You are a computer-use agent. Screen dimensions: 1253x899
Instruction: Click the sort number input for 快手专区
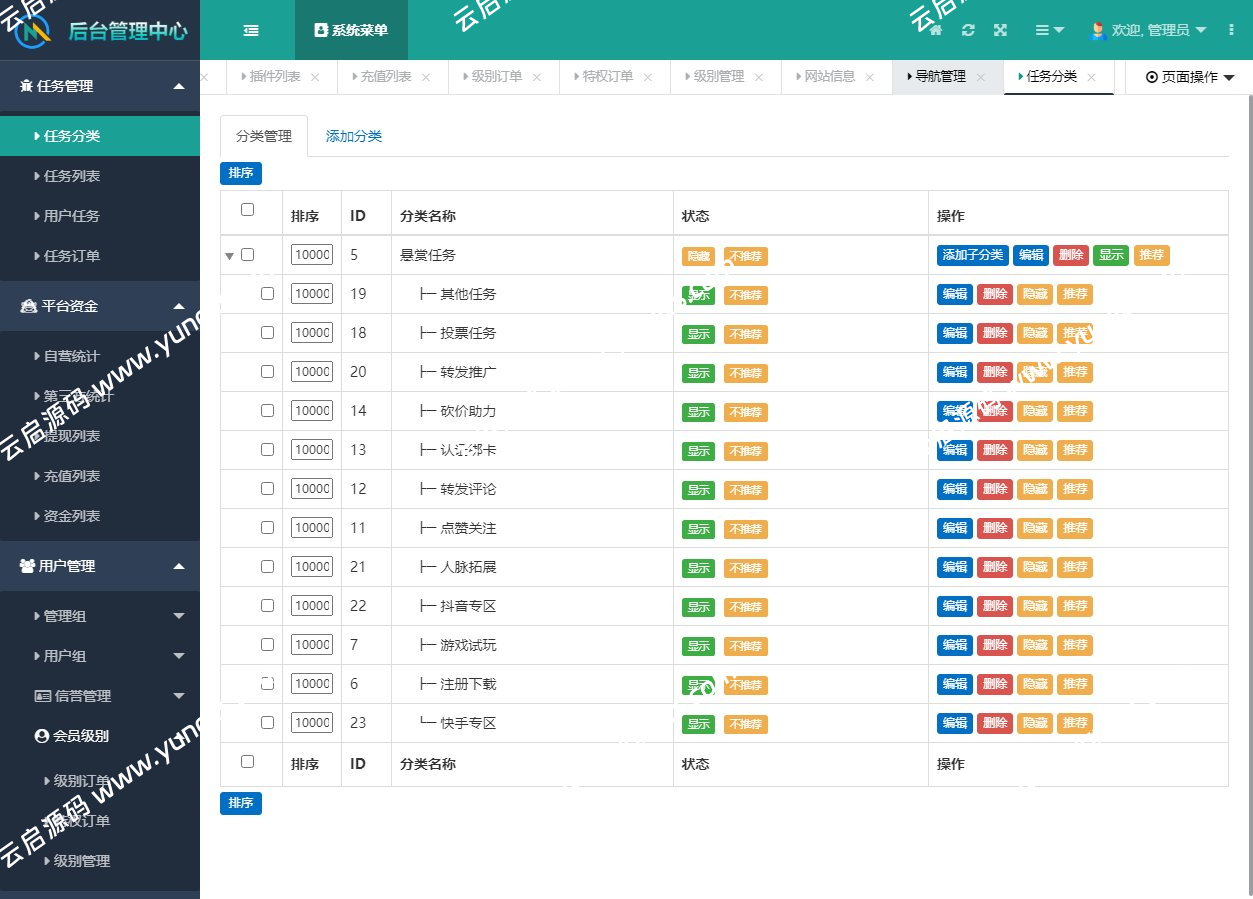point(311,722)
